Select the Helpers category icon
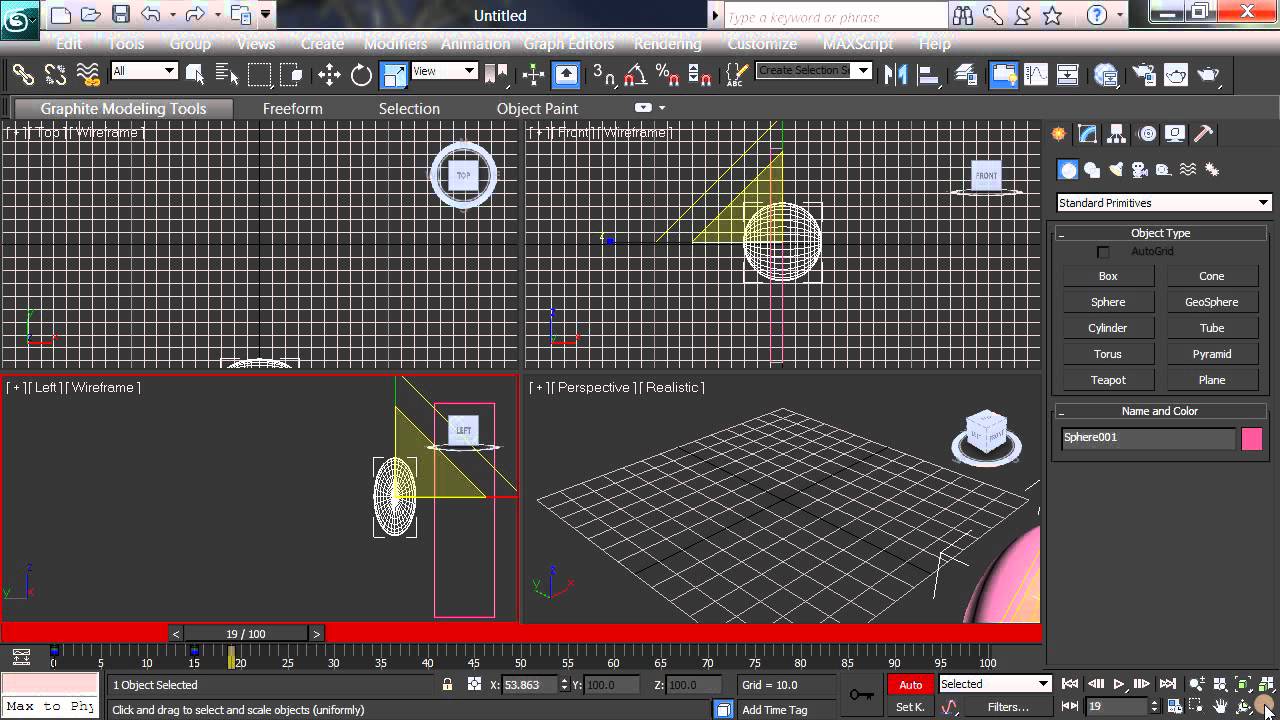Screen dimensions: 1280x720 (1163, 170)
